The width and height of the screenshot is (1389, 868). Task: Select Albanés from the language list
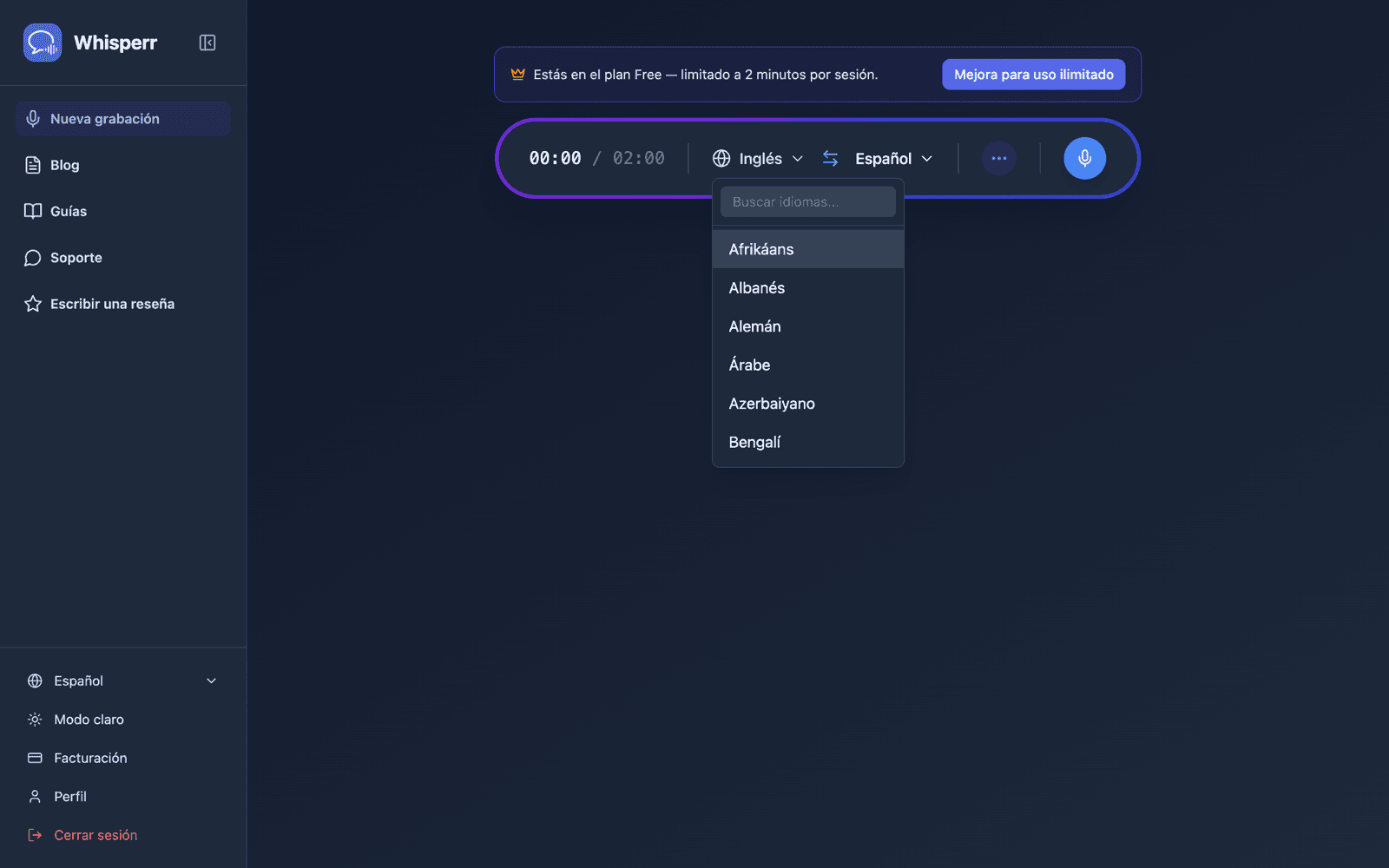pyautogui.click(x=808, y=288)
